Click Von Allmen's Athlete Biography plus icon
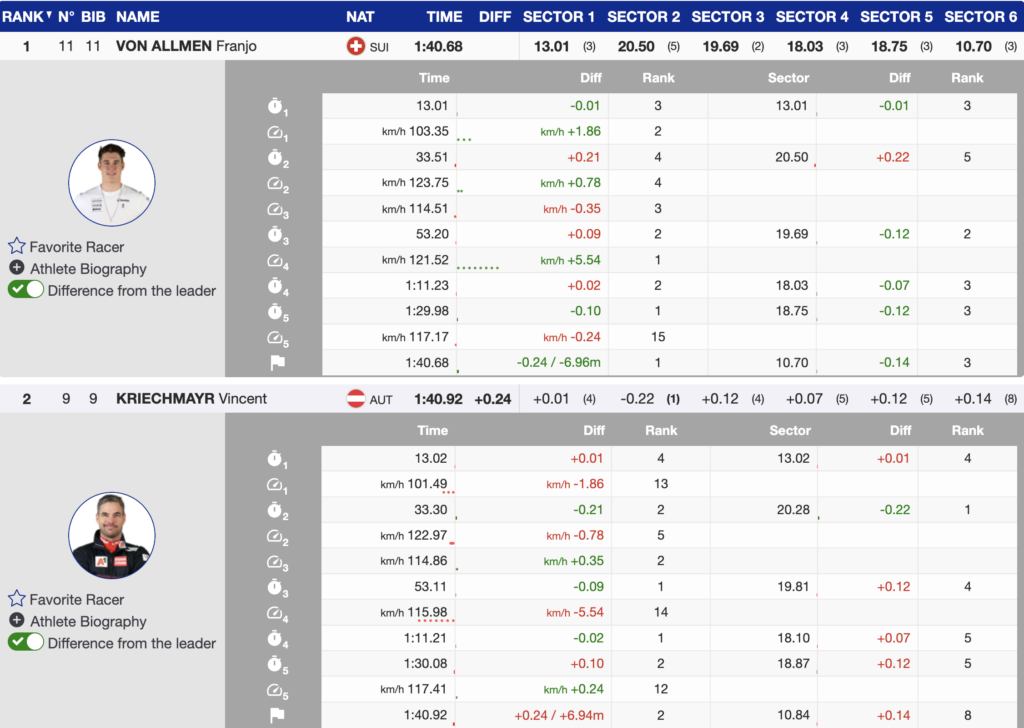 (x=16, y=268)
